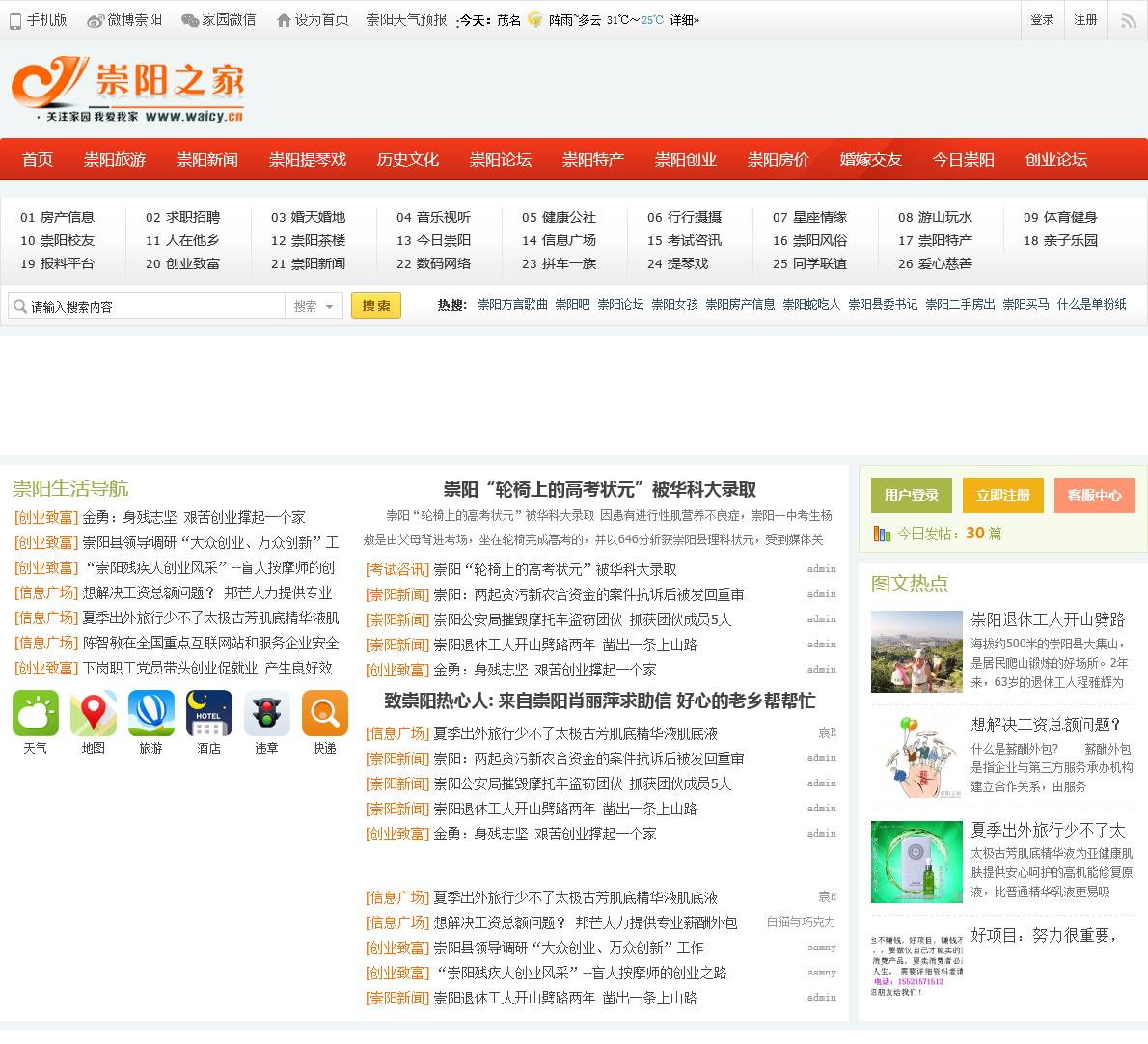Click the 设为首页 home icon
This screenshot has height=1044, width=1148.
coord(284,20)
